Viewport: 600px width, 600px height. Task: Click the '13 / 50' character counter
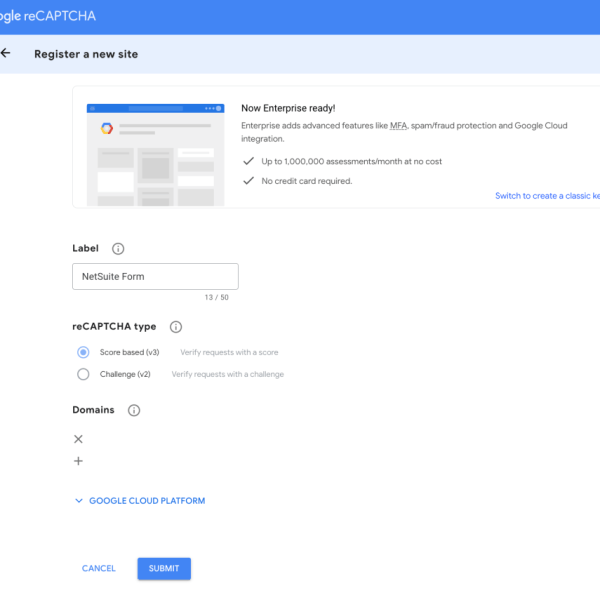coord(217,297)
